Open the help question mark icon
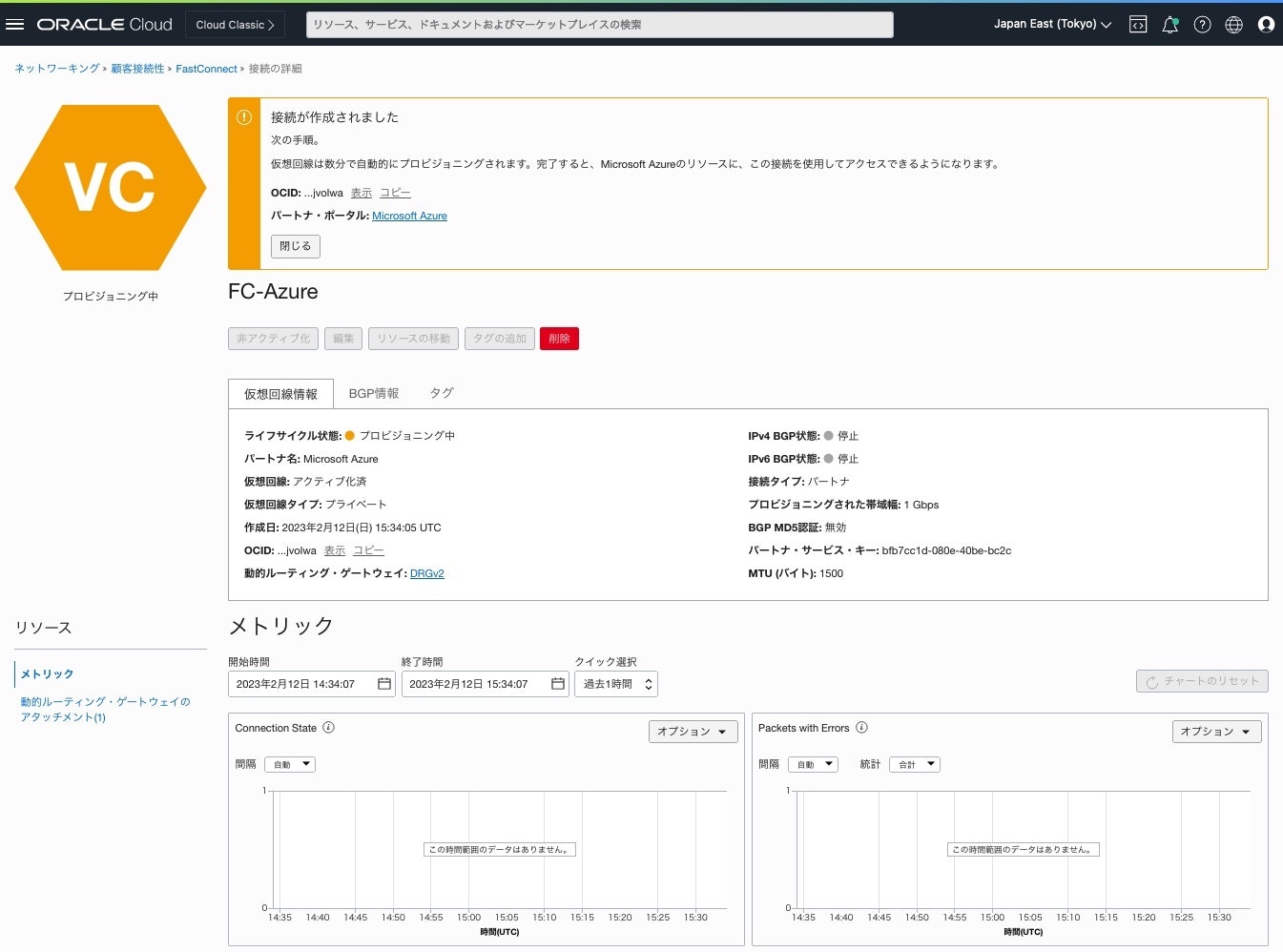 1202,25
